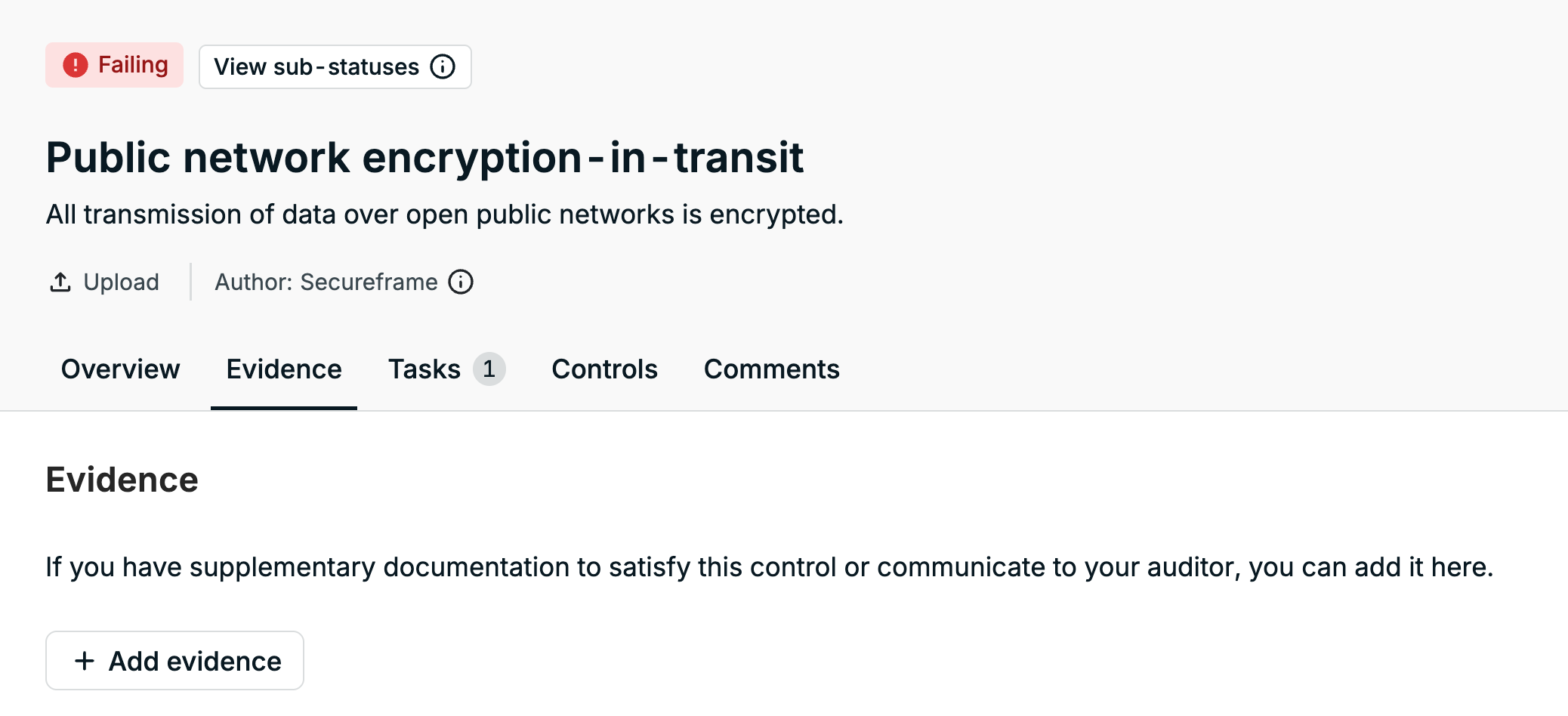Image resolution: width=1568 pixels, height=716 pixels.
Task: Click the info icon beside View sub-statuses
Action: pyautogui.click(x=443, y=66)
